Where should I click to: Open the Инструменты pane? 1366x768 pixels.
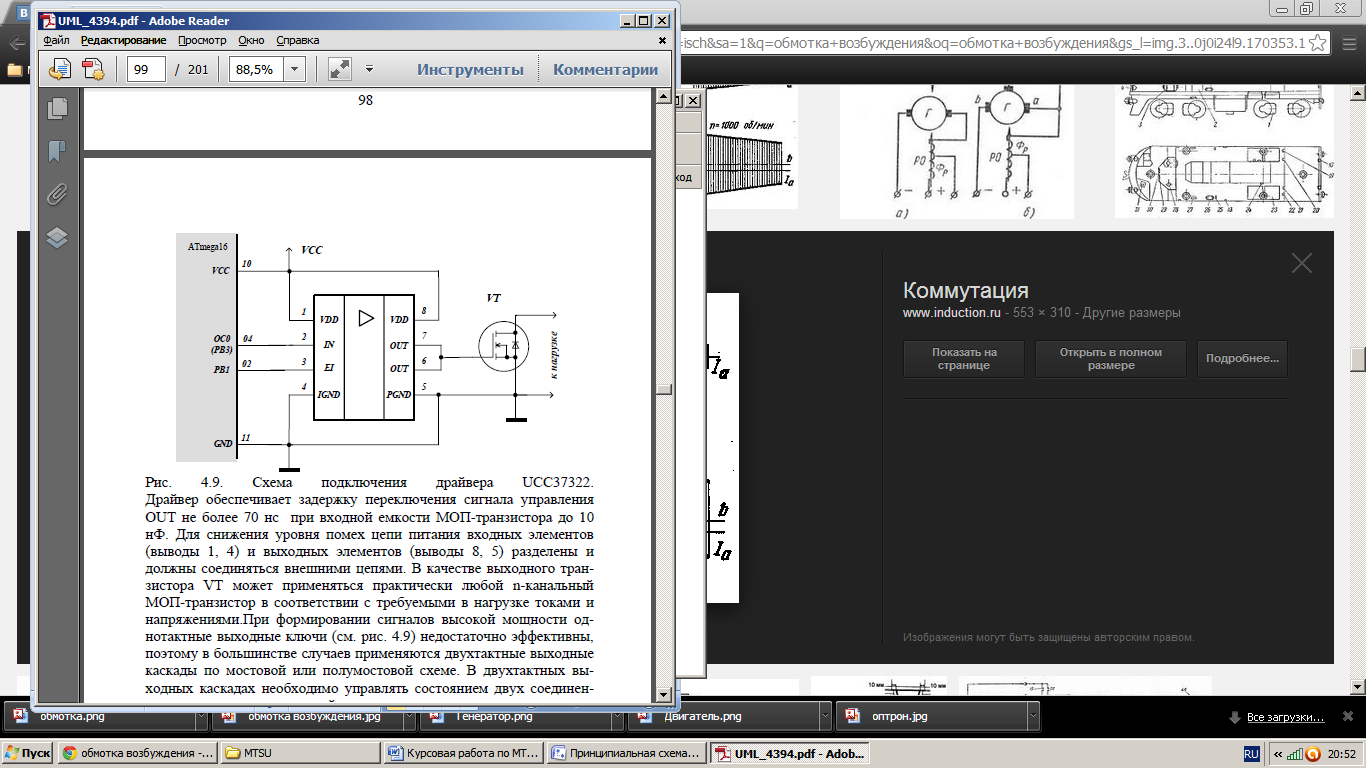[x=470, y=69]
